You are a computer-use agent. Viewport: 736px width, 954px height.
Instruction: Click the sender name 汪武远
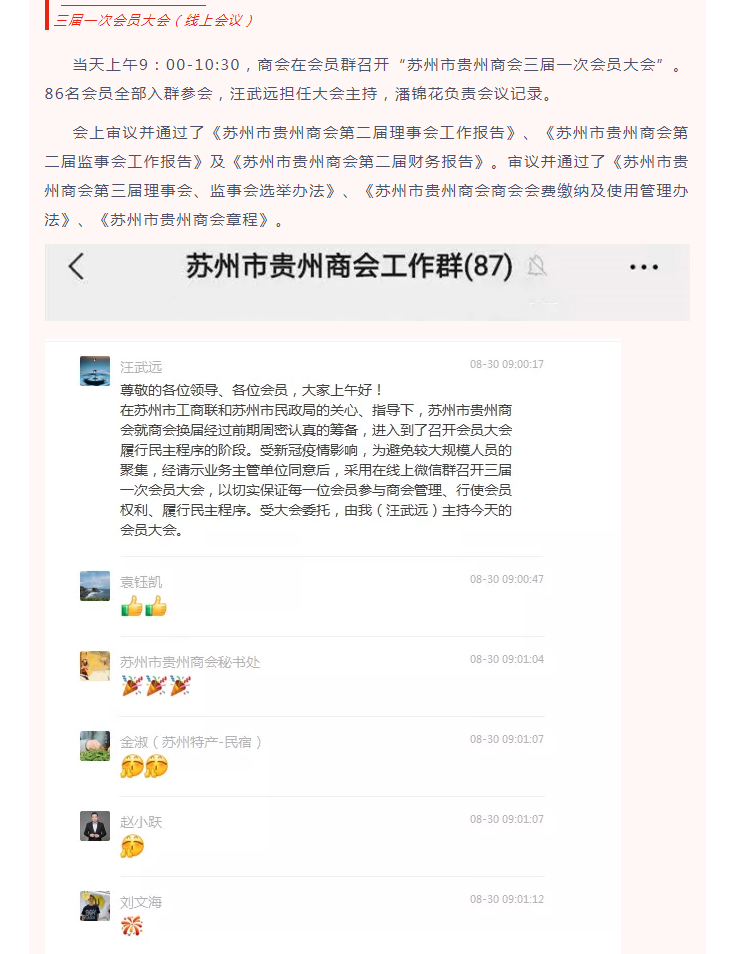pyautogui.click(x=141, y=367)
